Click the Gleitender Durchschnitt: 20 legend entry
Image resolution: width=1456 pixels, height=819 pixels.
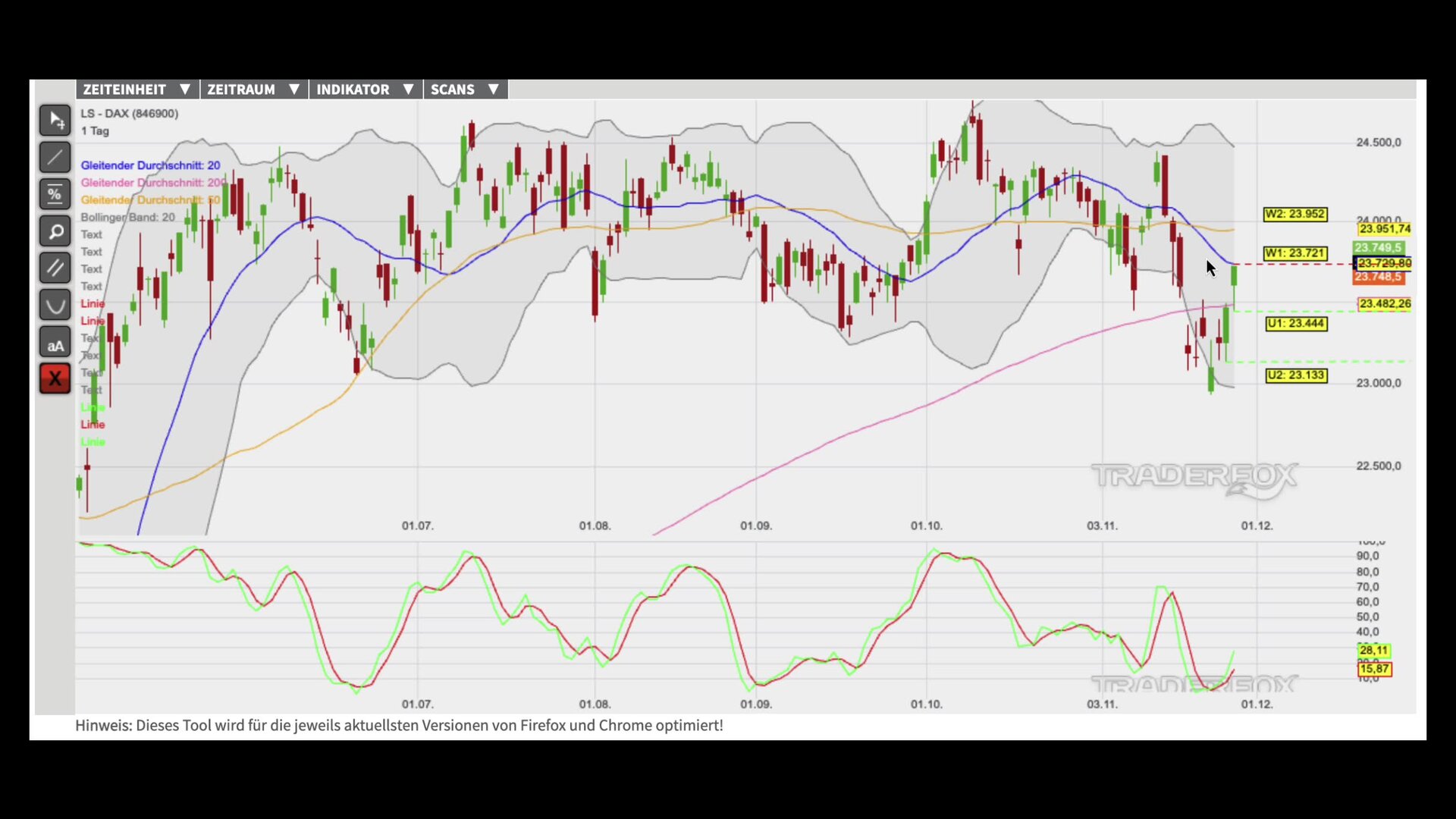(150, 165)
